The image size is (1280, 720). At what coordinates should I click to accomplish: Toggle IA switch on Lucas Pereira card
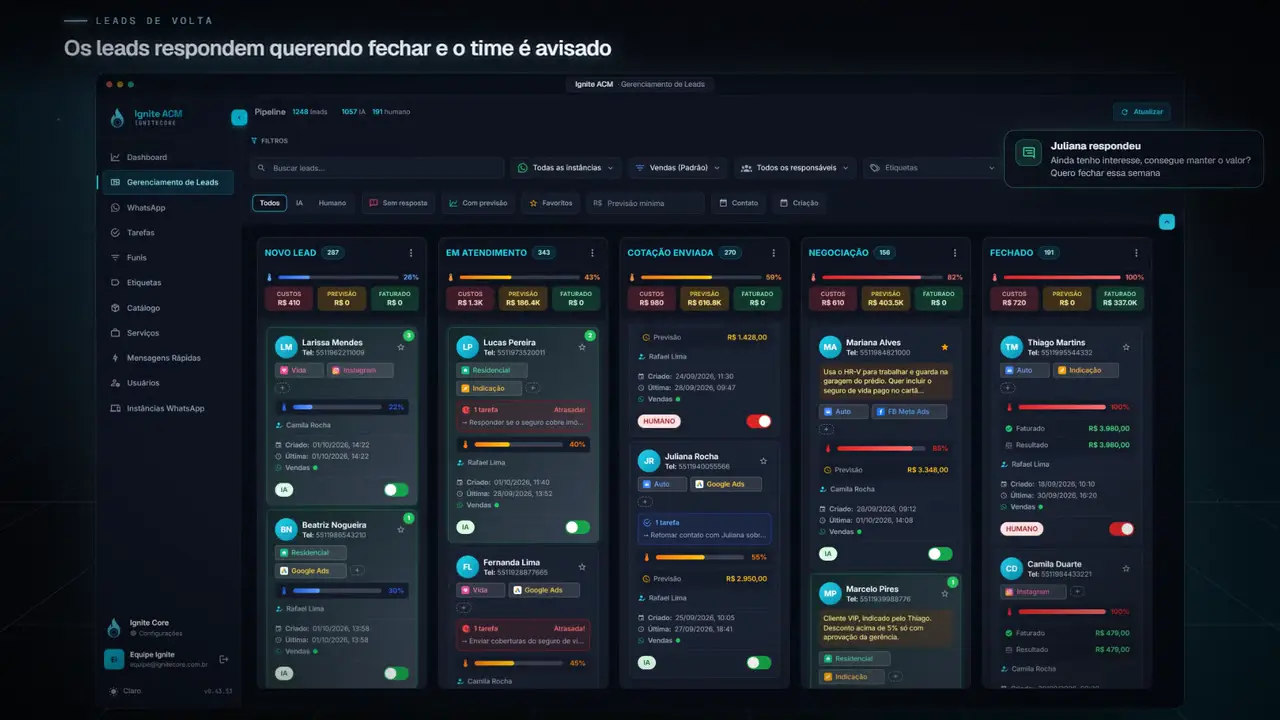(578, 527)
